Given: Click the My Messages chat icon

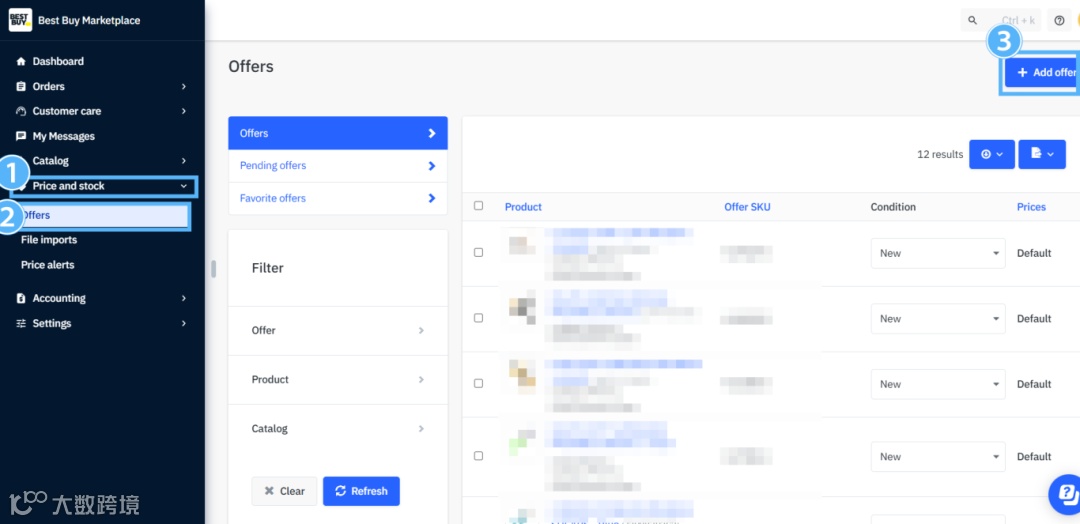Looking at the screenshot, I should pos(21,136).
